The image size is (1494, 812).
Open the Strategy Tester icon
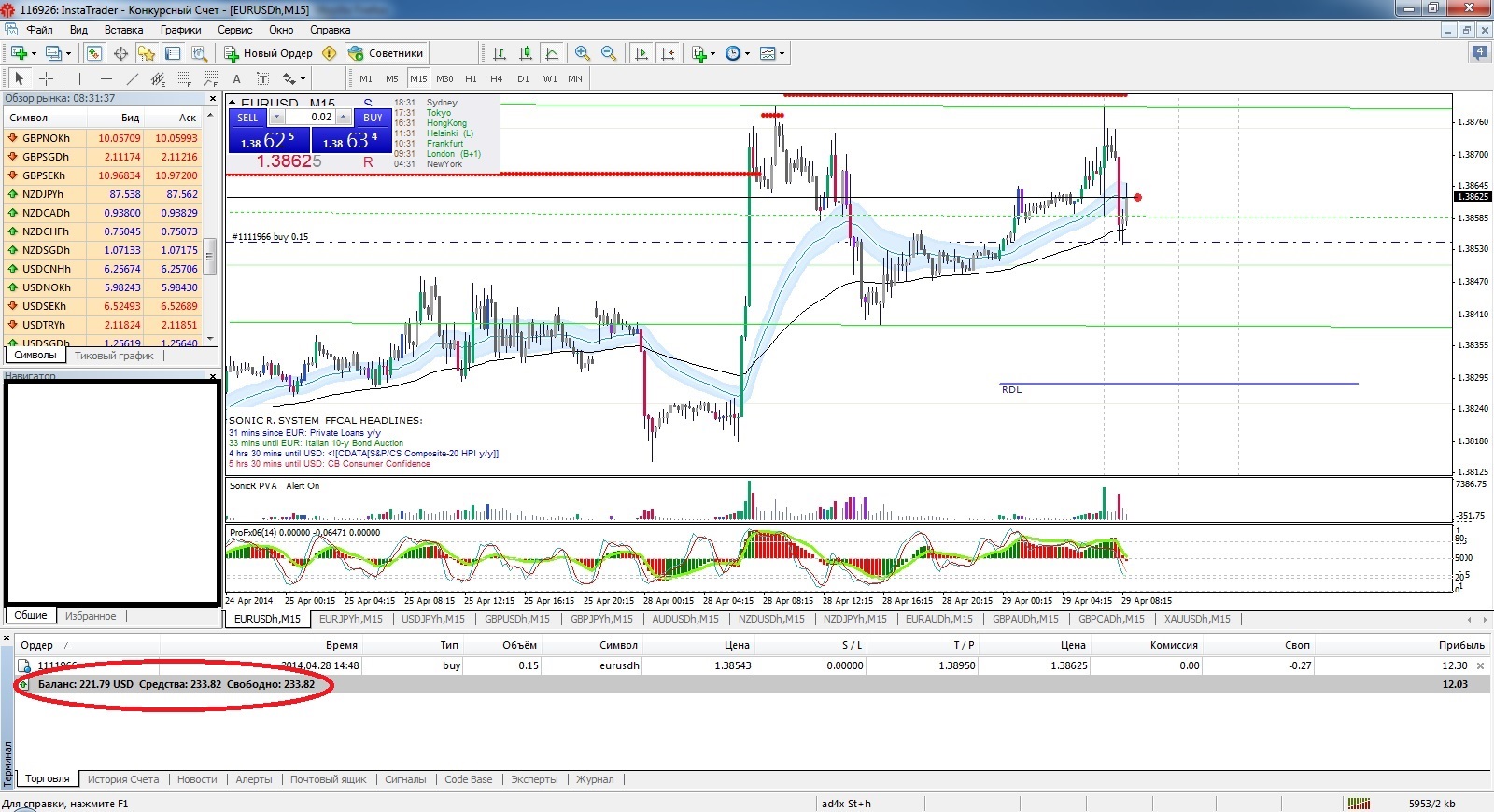point(199,53)
